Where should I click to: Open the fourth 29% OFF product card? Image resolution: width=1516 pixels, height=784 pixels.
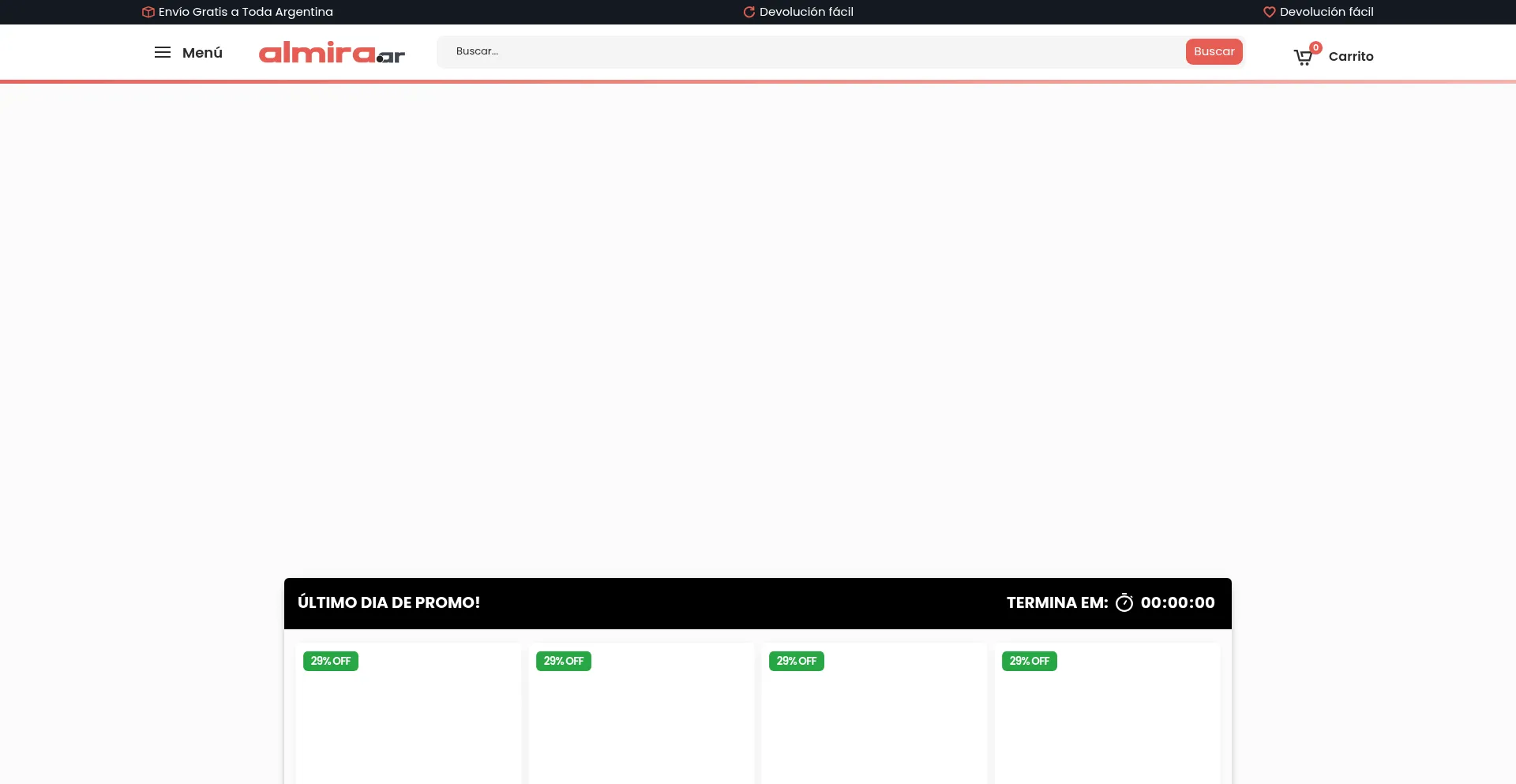(x=1107, y=714)
